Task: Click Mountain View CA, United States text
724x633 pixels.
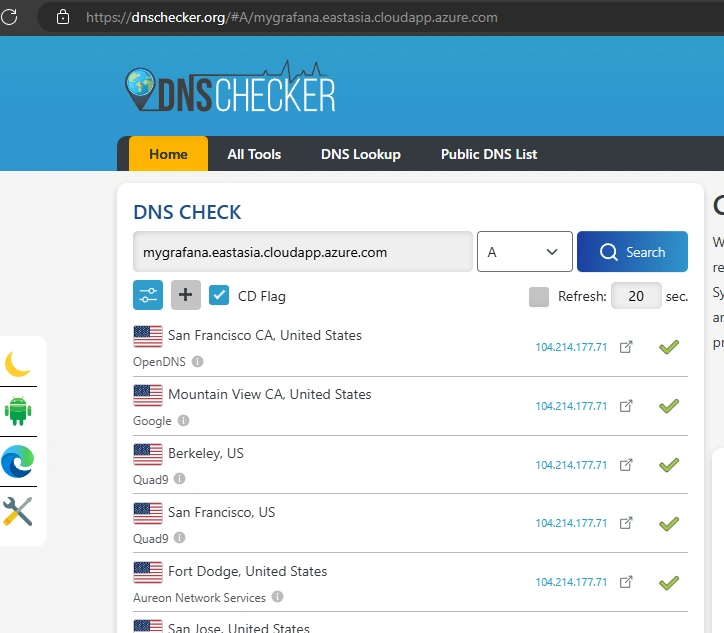Action: pos(270,394)
